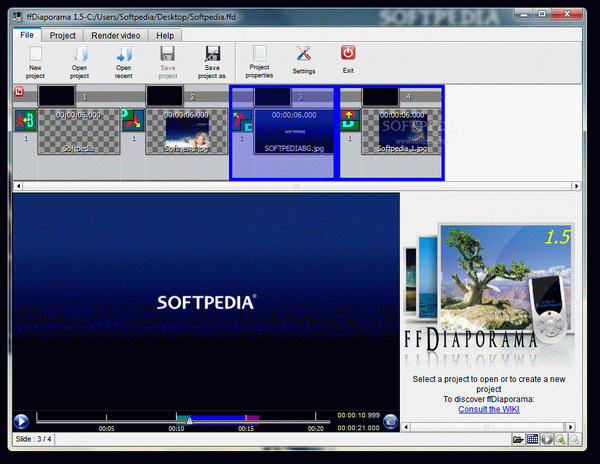Choose Save project as
The width and height of the screenshot is (600, 464).
tap(212, 62)
